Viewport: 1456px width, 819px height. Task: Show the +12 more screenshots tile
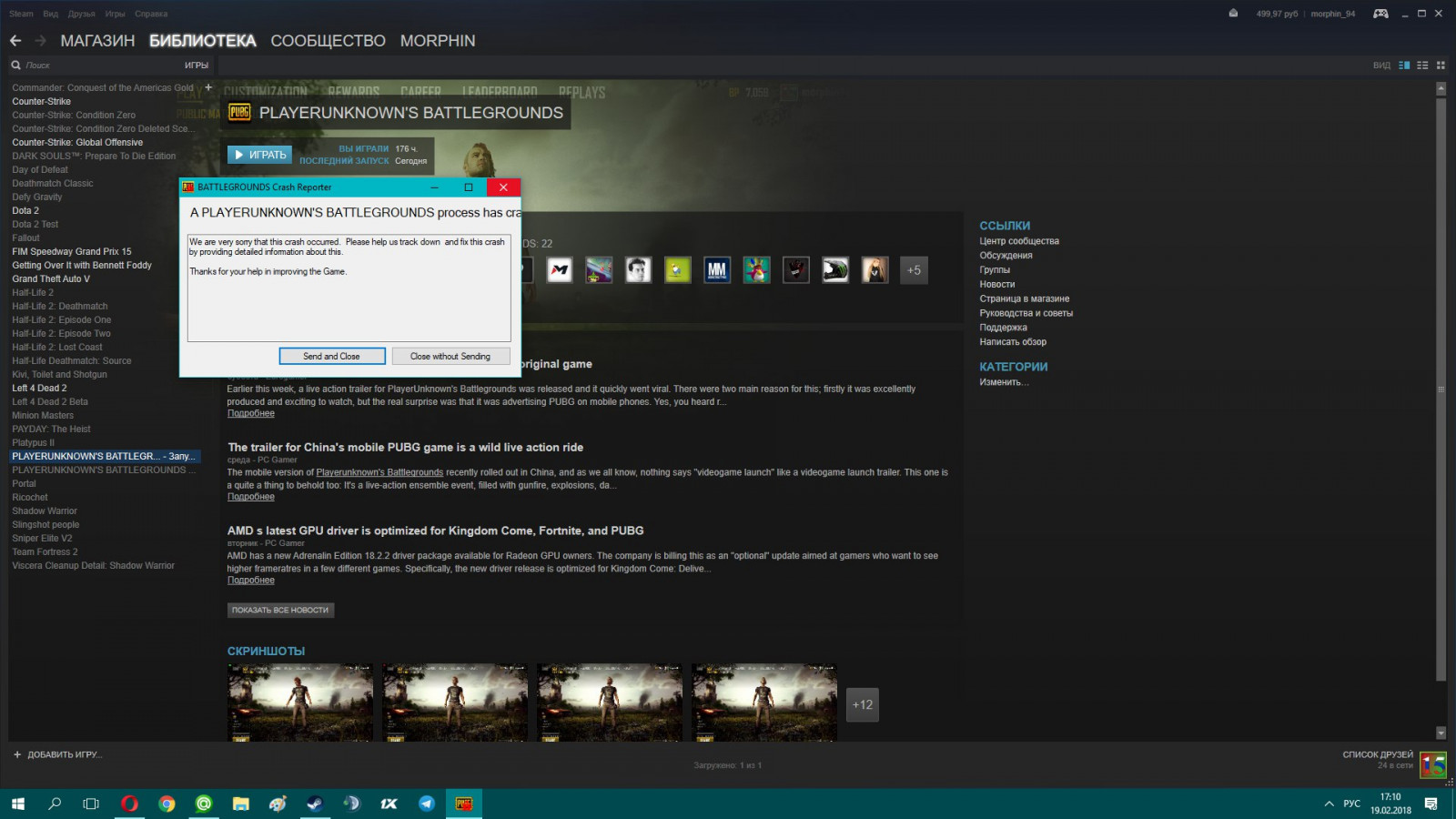pyautogui.click(x=863, y=704)
